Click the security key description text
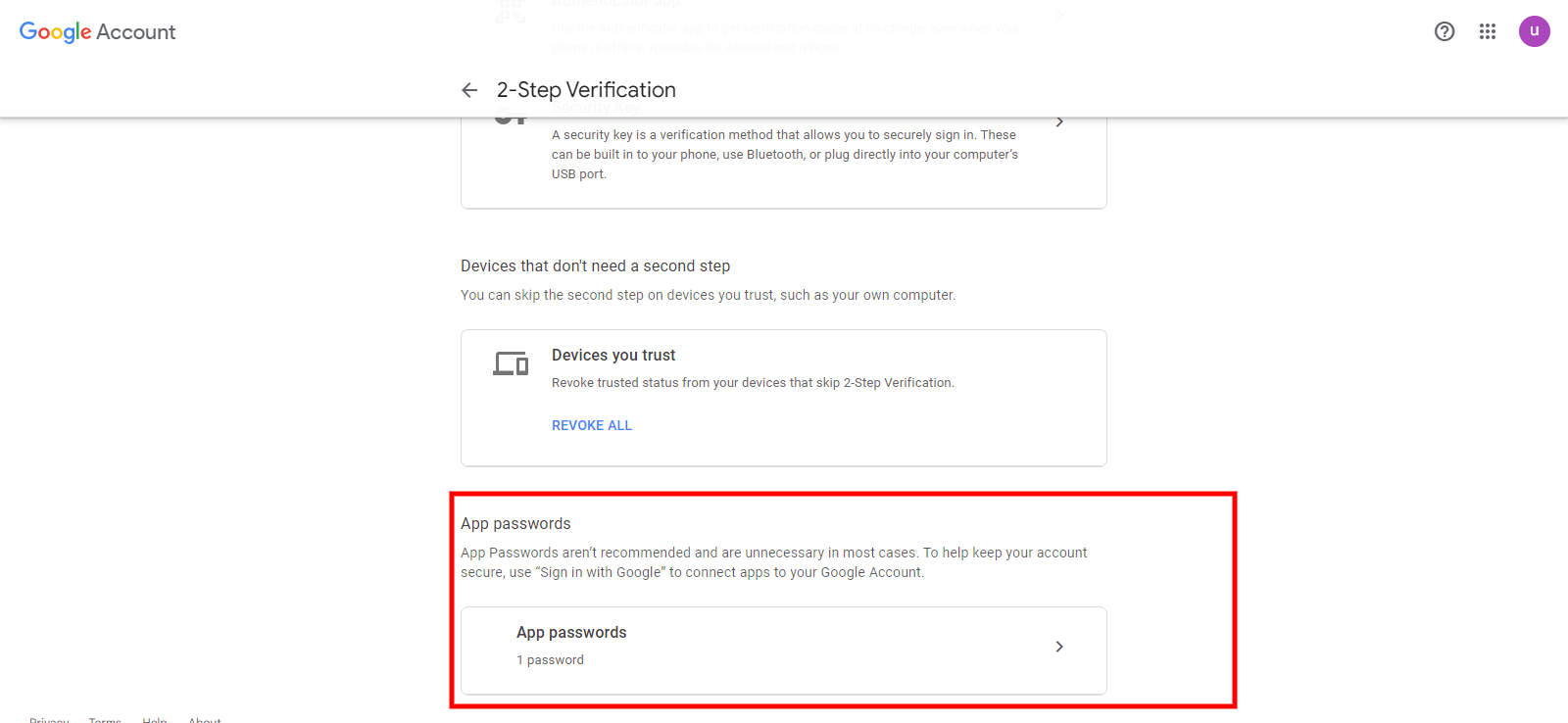This screenshot has width=1568, height=723. pos(784,155)
